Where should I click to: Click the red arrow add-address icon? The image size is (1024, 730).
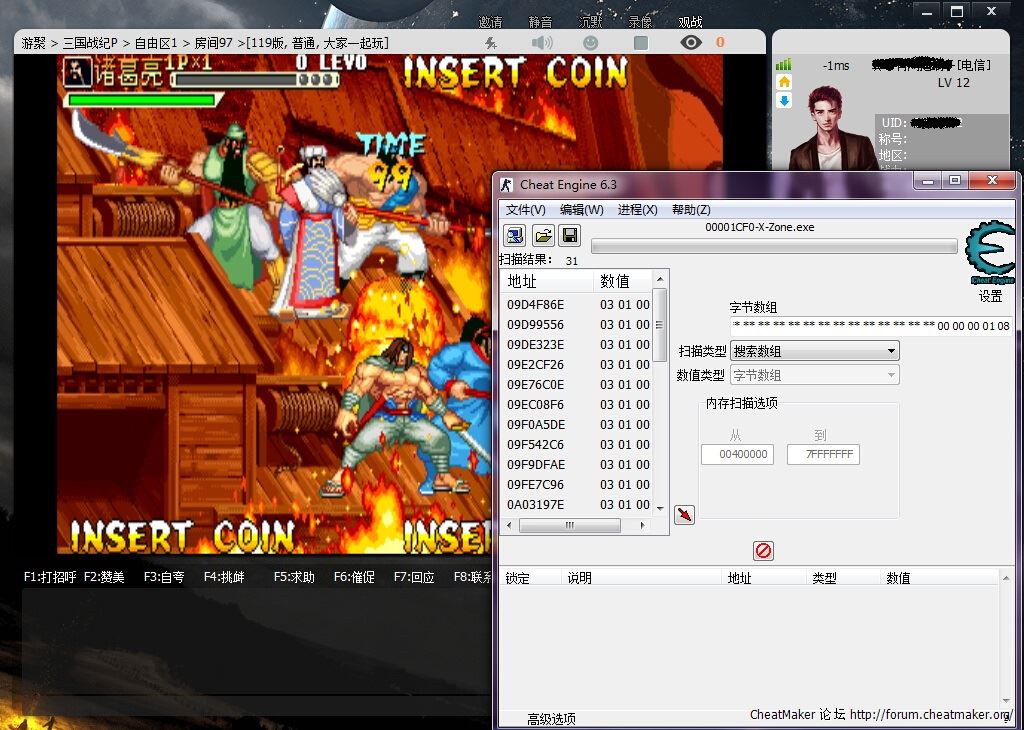click(x=684, y=514)
